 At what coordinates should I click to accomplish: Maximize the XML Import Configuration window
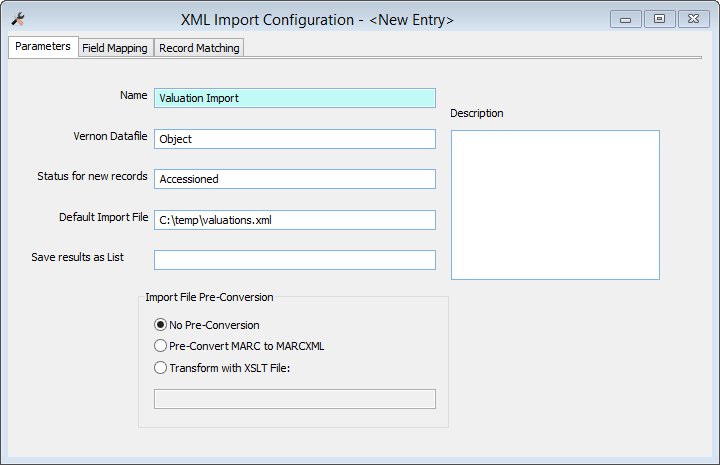click(659, 19)
